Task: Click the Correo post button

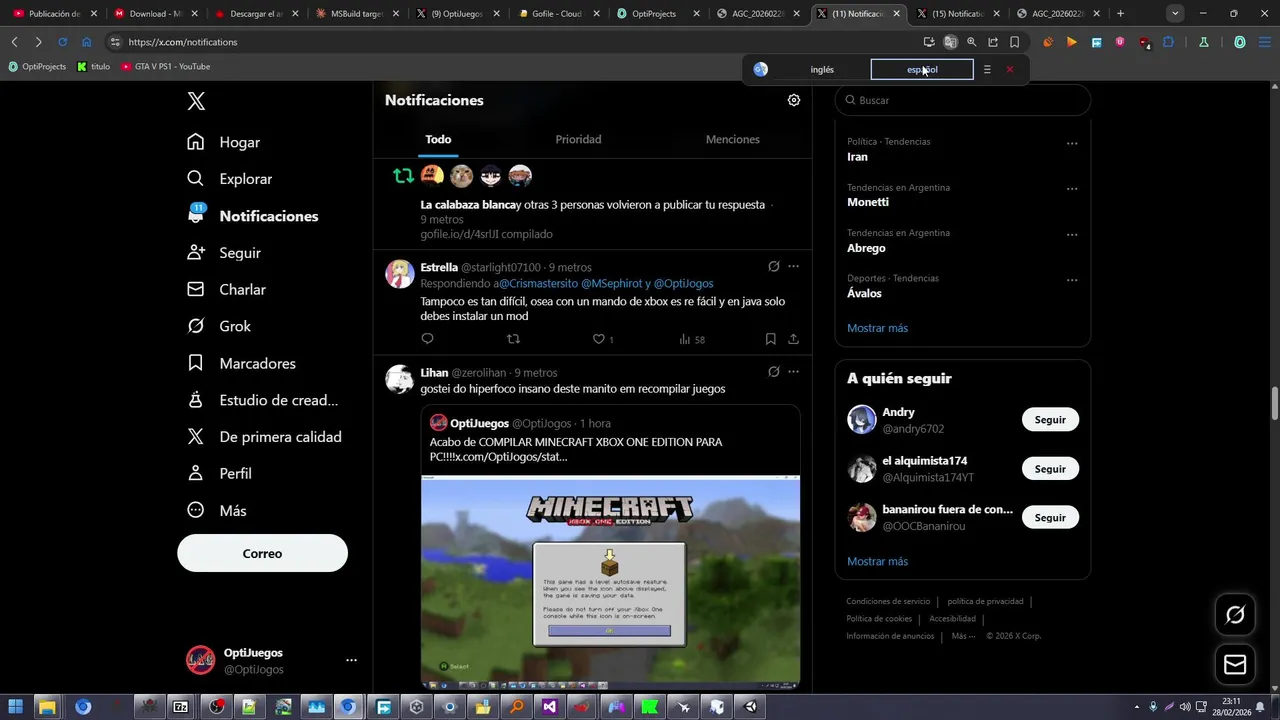Action: (x=262, y=553)
